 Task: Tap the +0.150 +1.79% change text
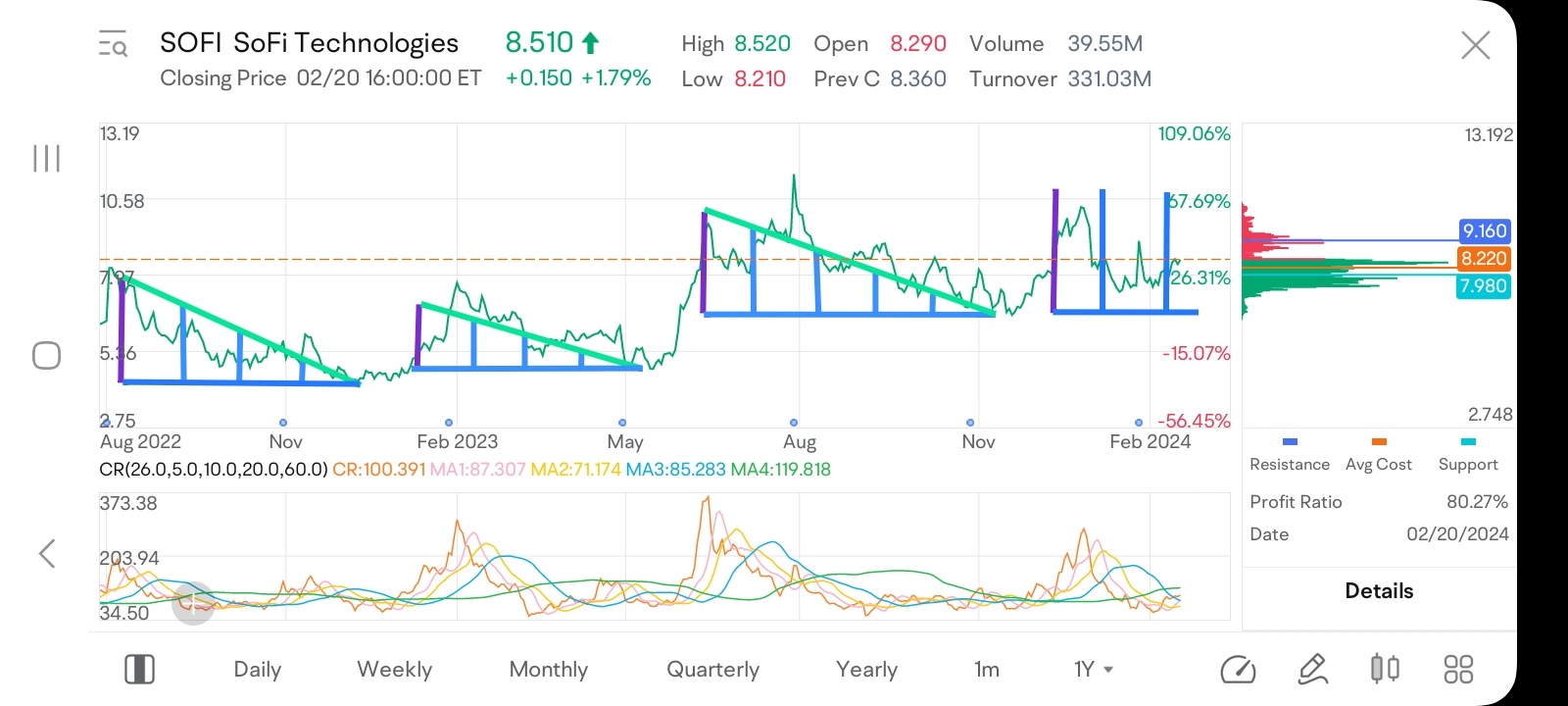[x=578, y=78]
